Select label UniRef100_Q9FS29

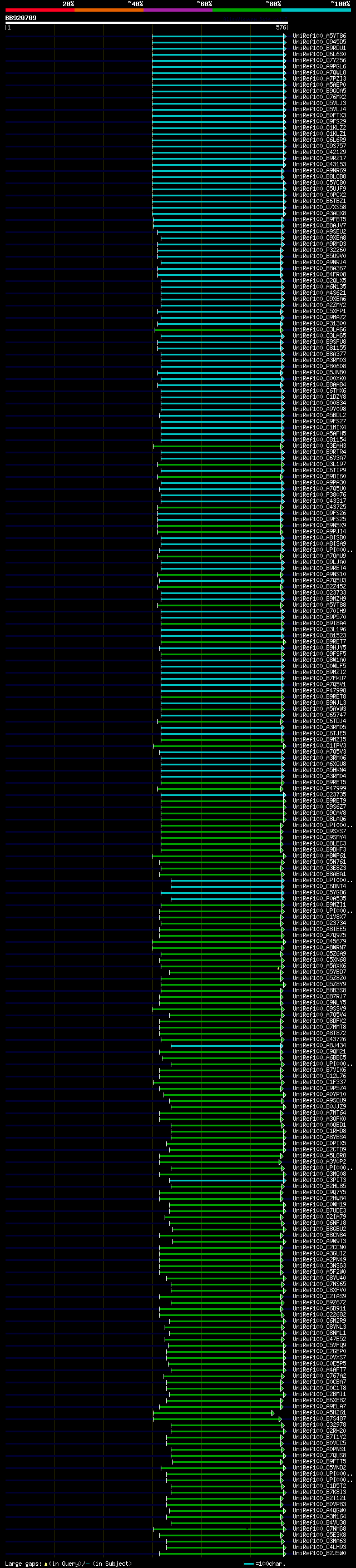[319, 122]
